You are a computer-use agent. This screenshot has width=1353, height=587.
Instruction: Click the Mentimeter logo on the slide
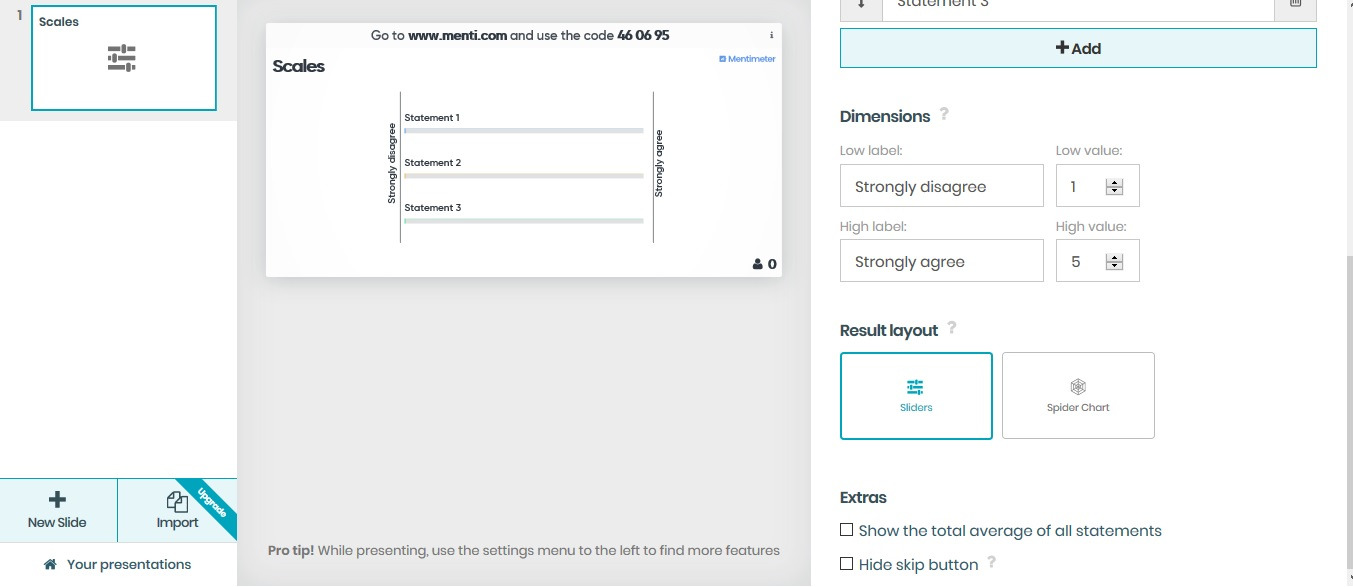747,59
